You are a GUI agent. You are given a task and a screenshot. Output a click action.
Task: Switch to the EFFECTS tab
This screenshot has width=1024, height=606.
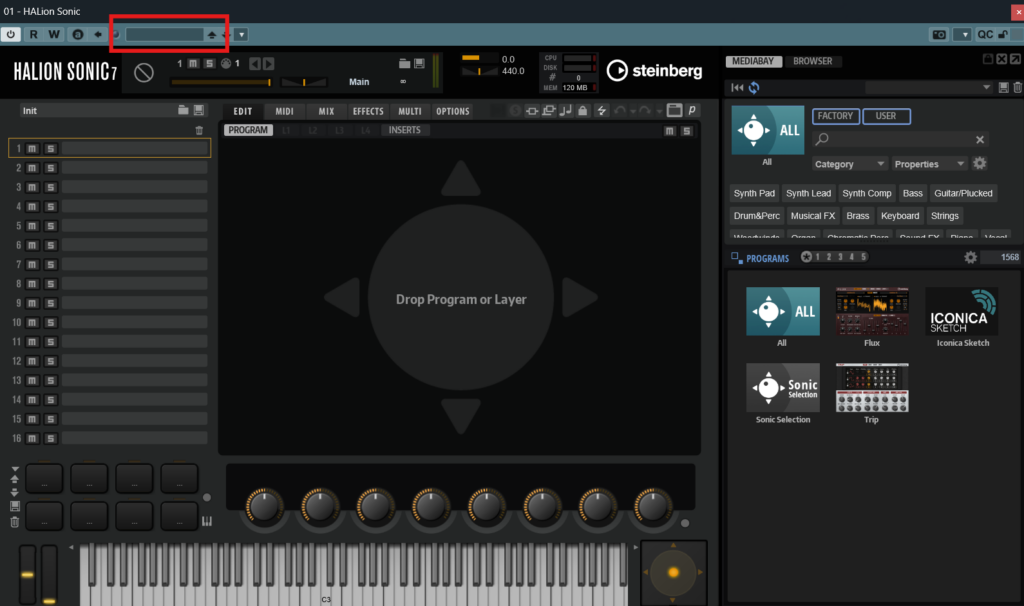click(368, 111)
